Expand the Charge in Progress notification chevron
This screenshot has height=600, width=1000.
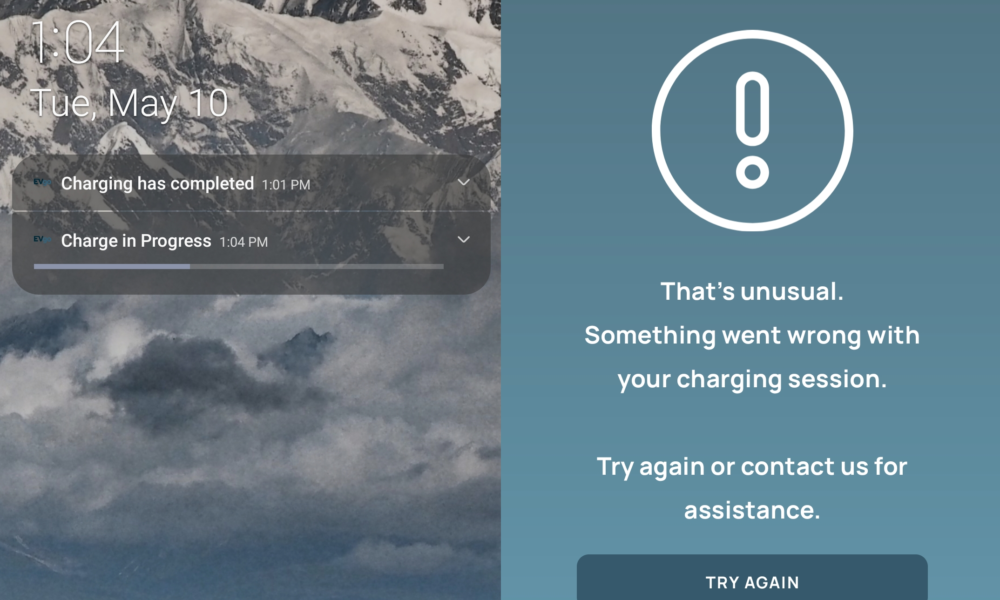(x=464, y=240)
